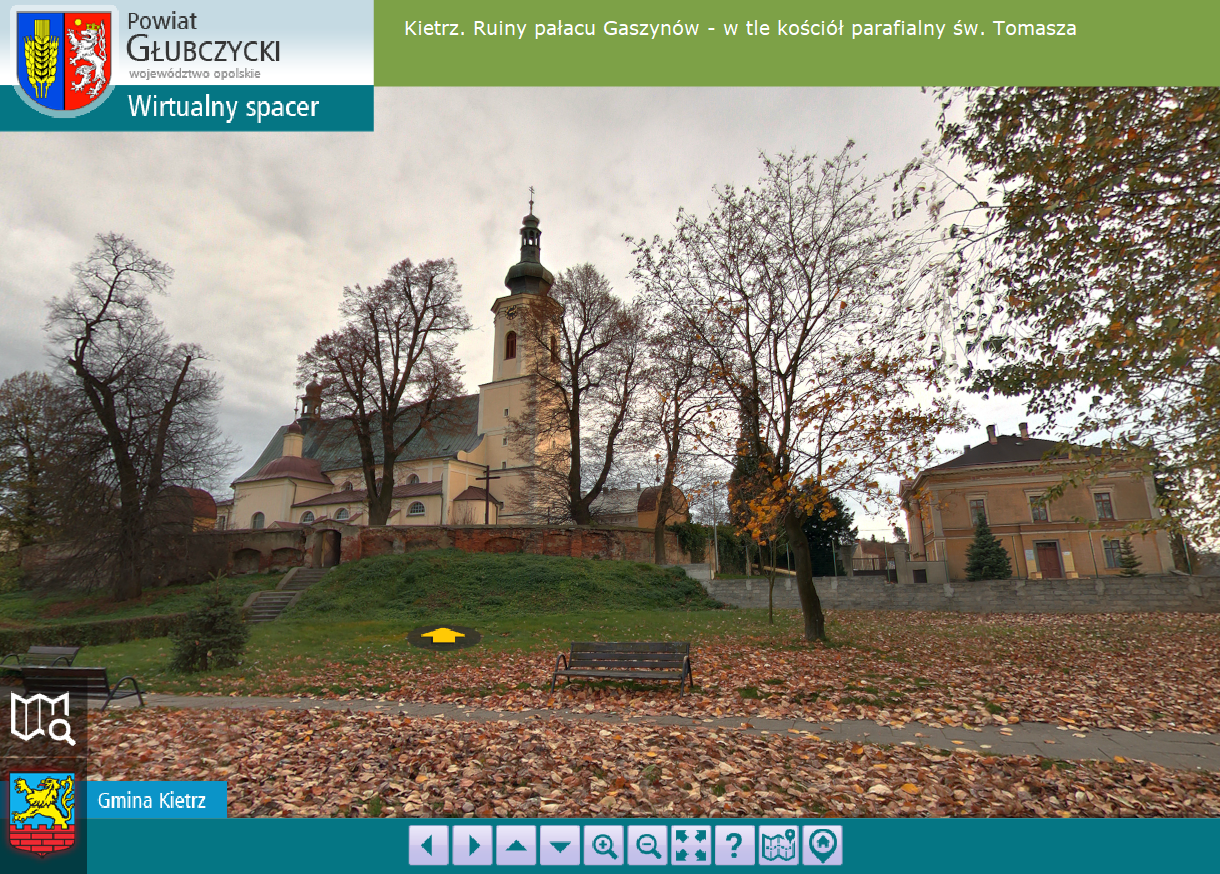Go to home location pin icon

pos(822,846)
